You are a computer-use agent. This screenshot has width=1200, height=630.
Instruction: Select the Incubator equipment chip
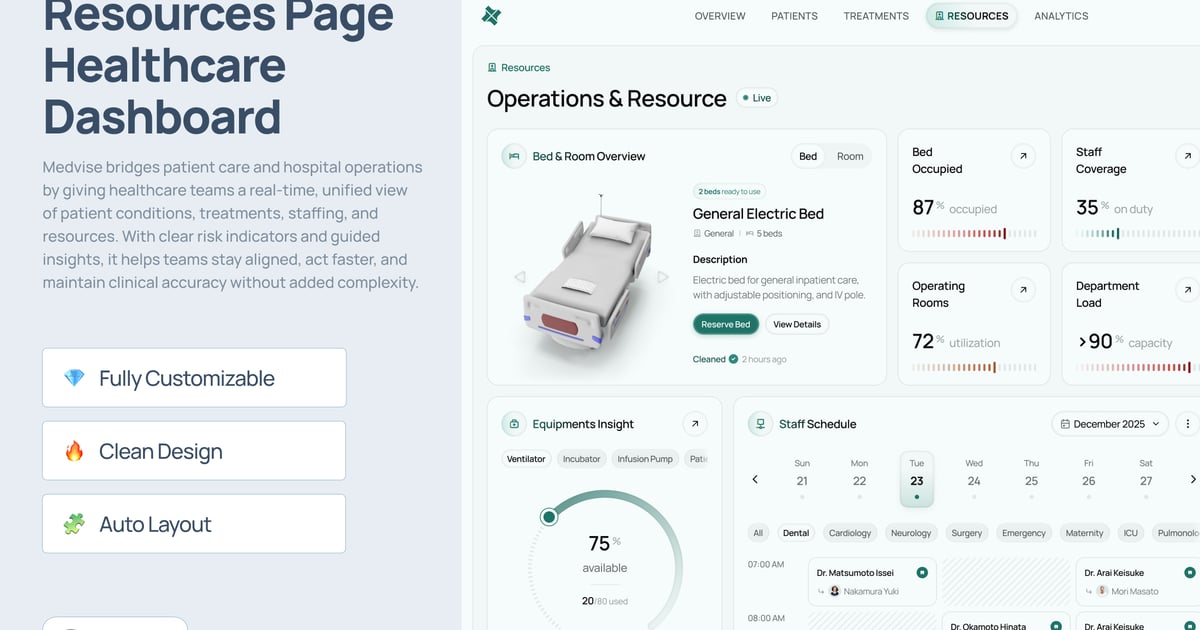click(581, 459)
